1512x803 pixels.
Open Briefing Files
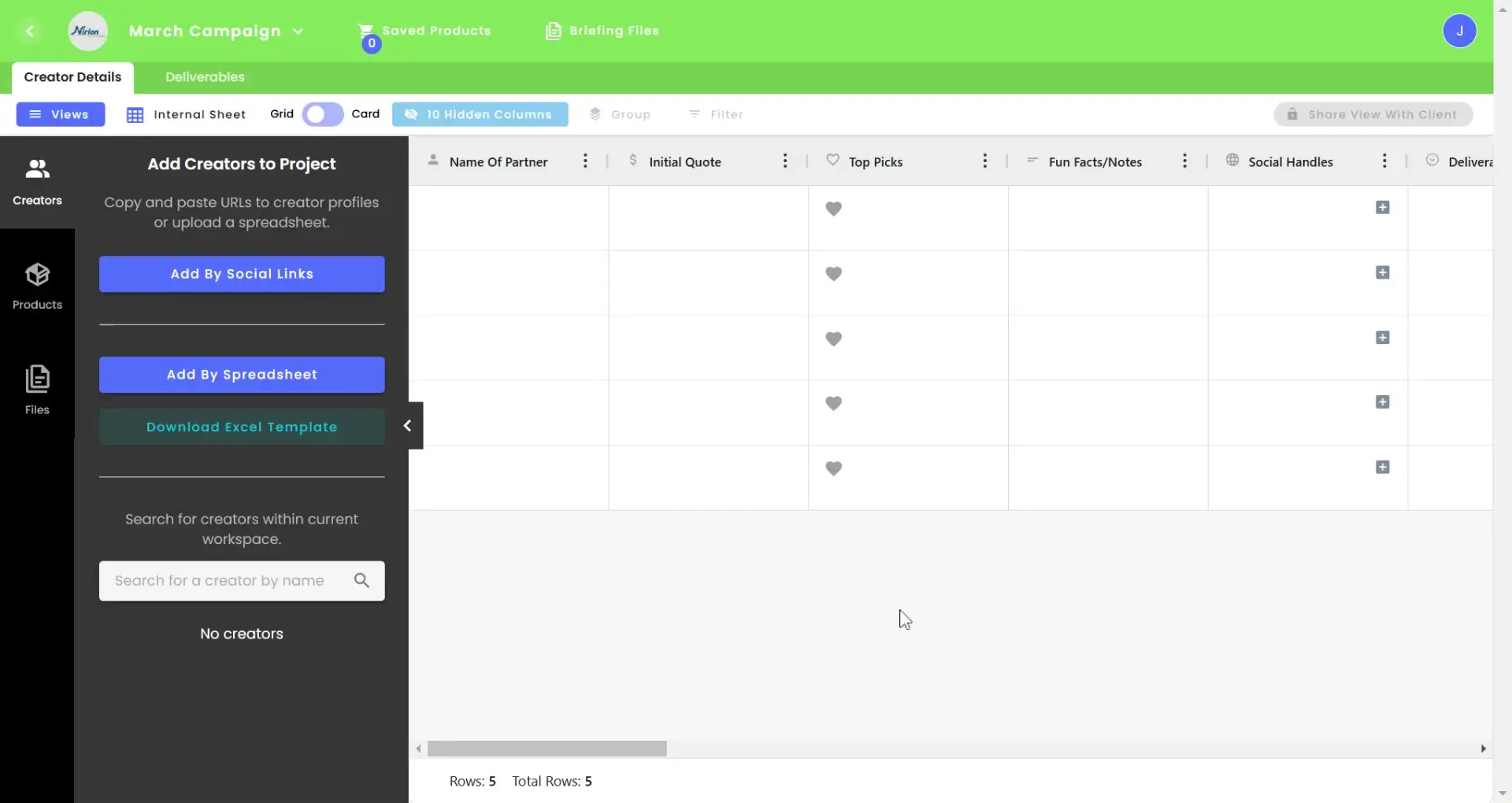coord(602,31)
